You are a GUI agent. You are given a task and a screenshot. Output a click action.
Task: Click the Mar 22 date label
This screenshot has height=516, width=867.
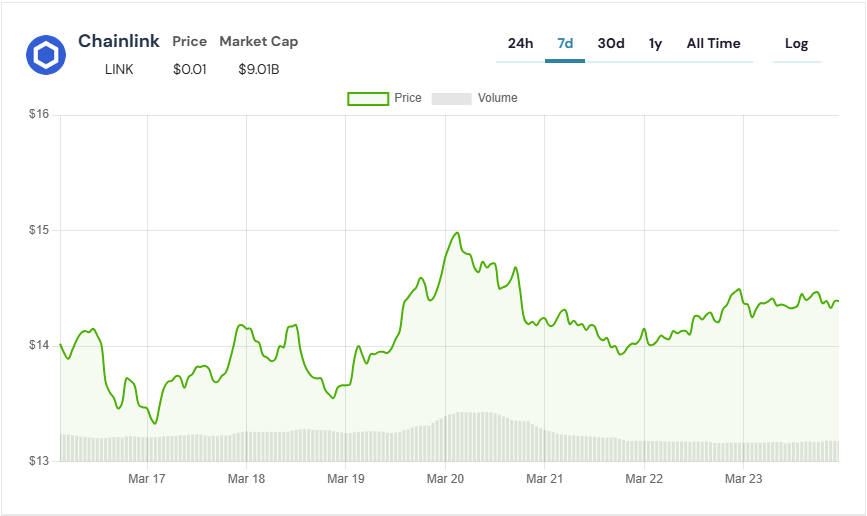(644, 479)
